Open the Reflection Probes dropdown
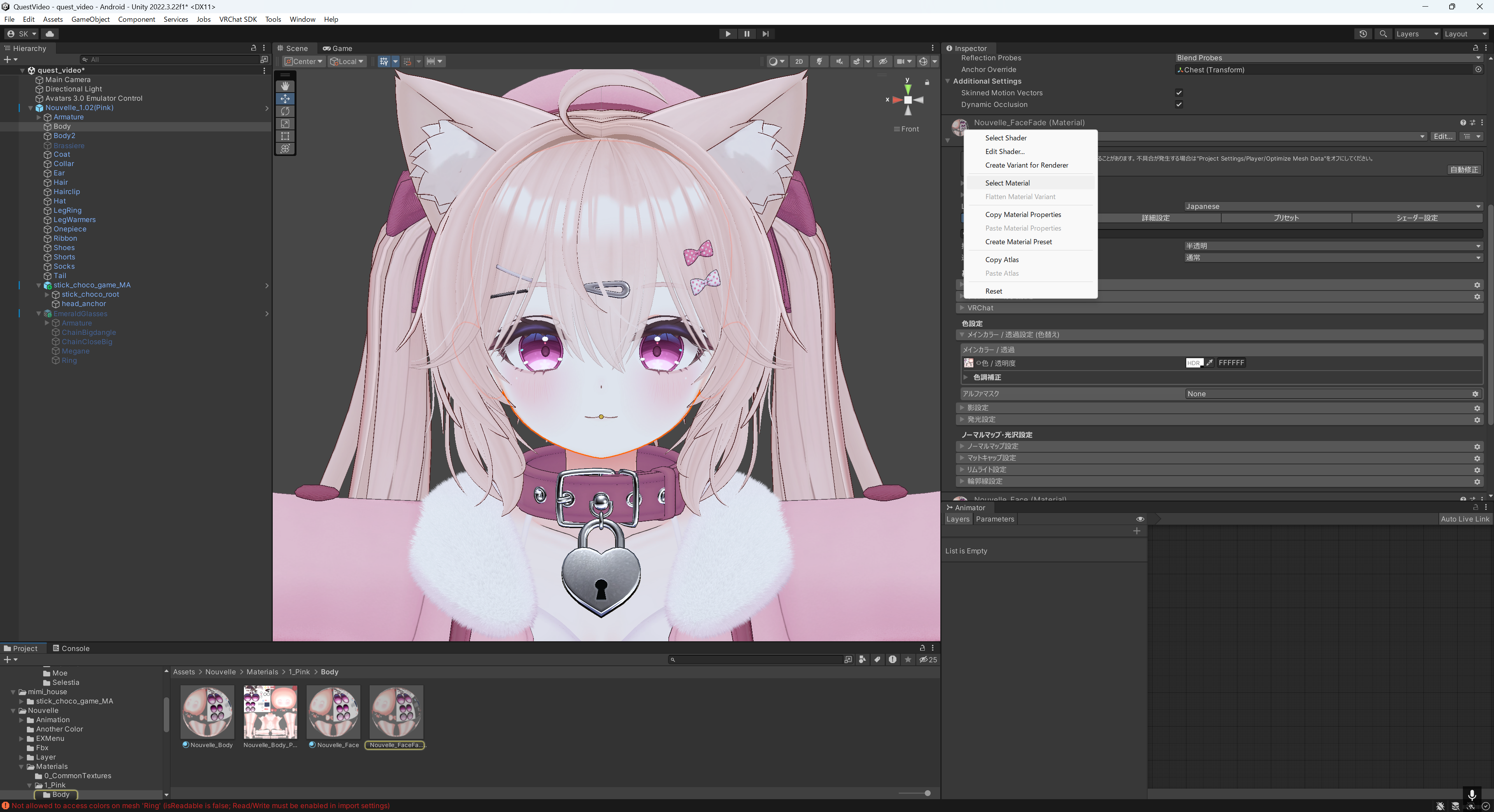 [x=1328, y=58]
